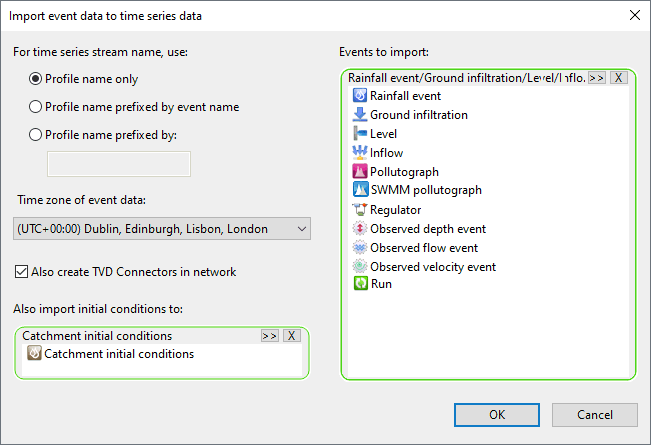This screenshot has height=445, width=651.
Task: Click the Regulator icon
Action: pyautogui.click(x=360, y=210)
